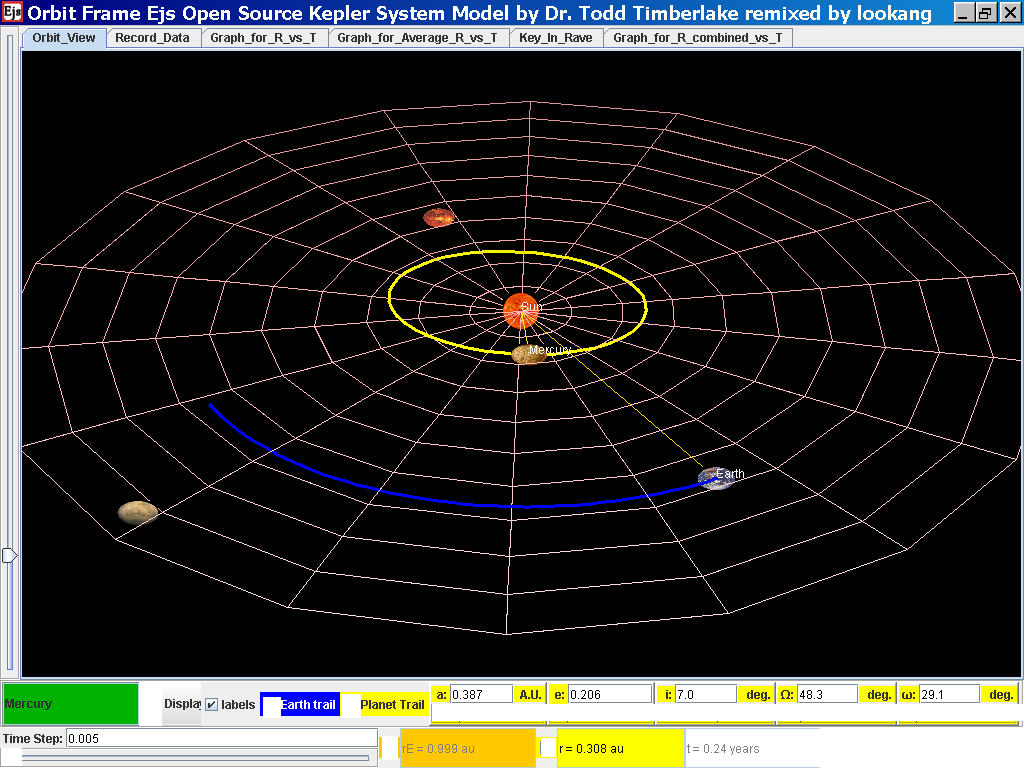Click the Earth planet in the orbit view
This screenshot has height=768, width=1024.
click(715, 478)
